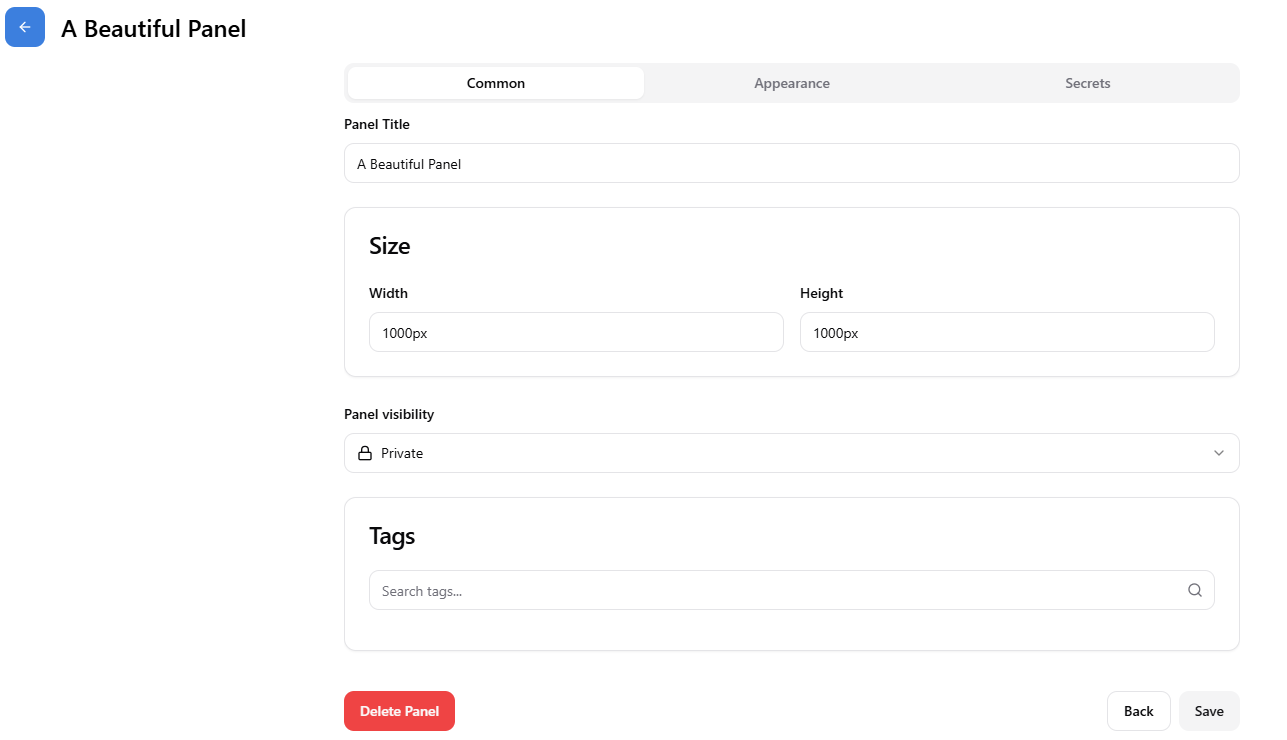The width and height of the screenshot is (1287, 740).
Task: Switch to the Appearance tab
Action: coord(791,83)
